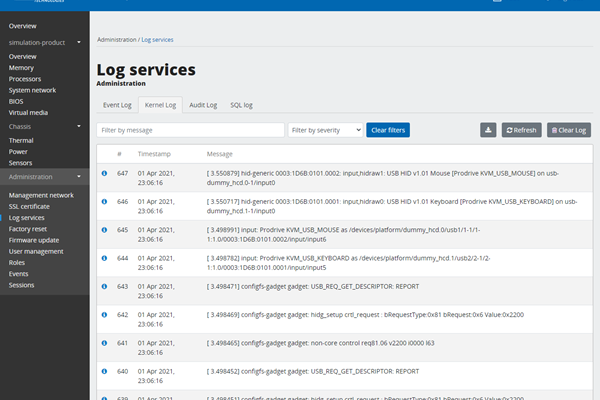Select the KVM_USB_MOUSE hid-generic message in row 647
600x400 pixels.
[383, 178]
